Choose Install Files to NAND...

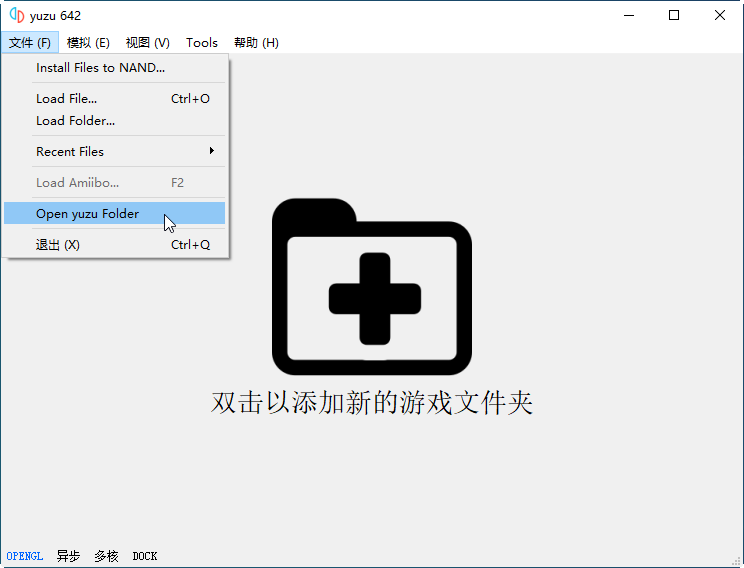click(114, 68)
